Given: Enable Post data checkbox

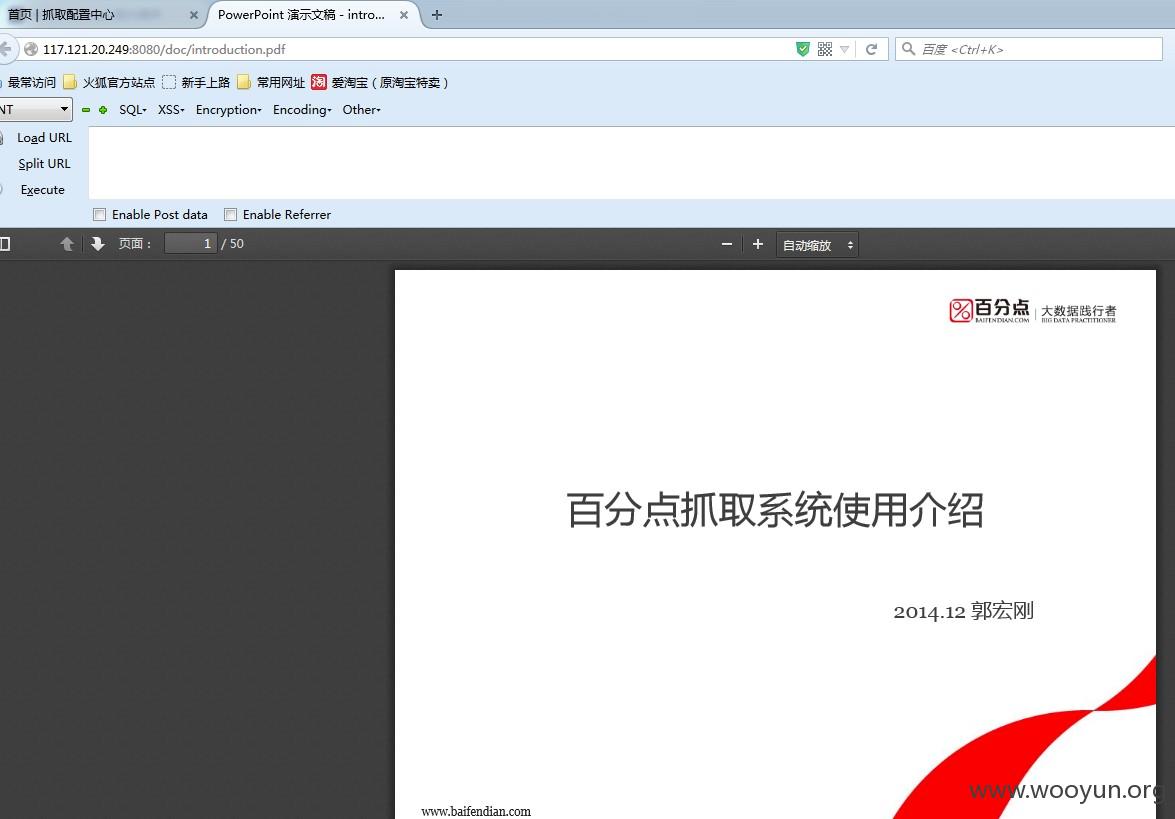Looking at the screenshot, I should pyautogui.click(x=100, y=214).
